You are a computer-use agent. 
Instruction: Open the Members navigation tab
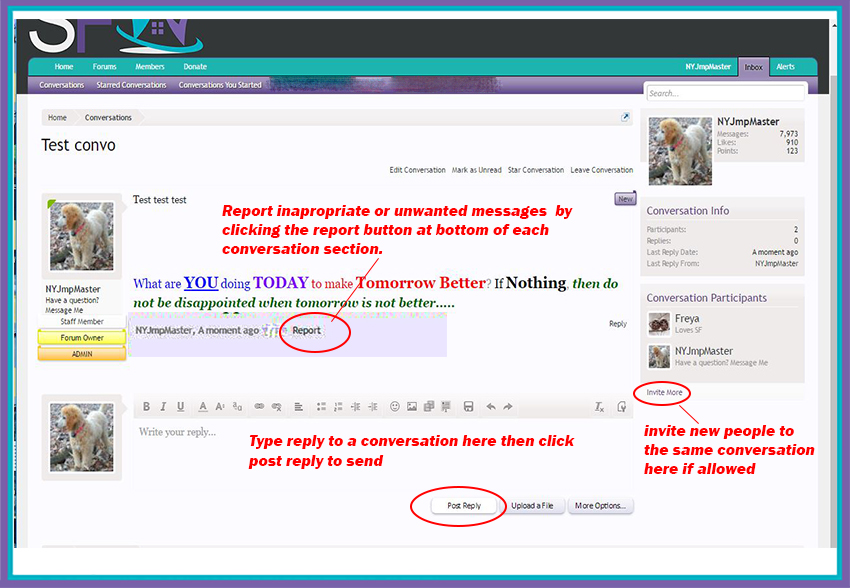click(150, 67)
